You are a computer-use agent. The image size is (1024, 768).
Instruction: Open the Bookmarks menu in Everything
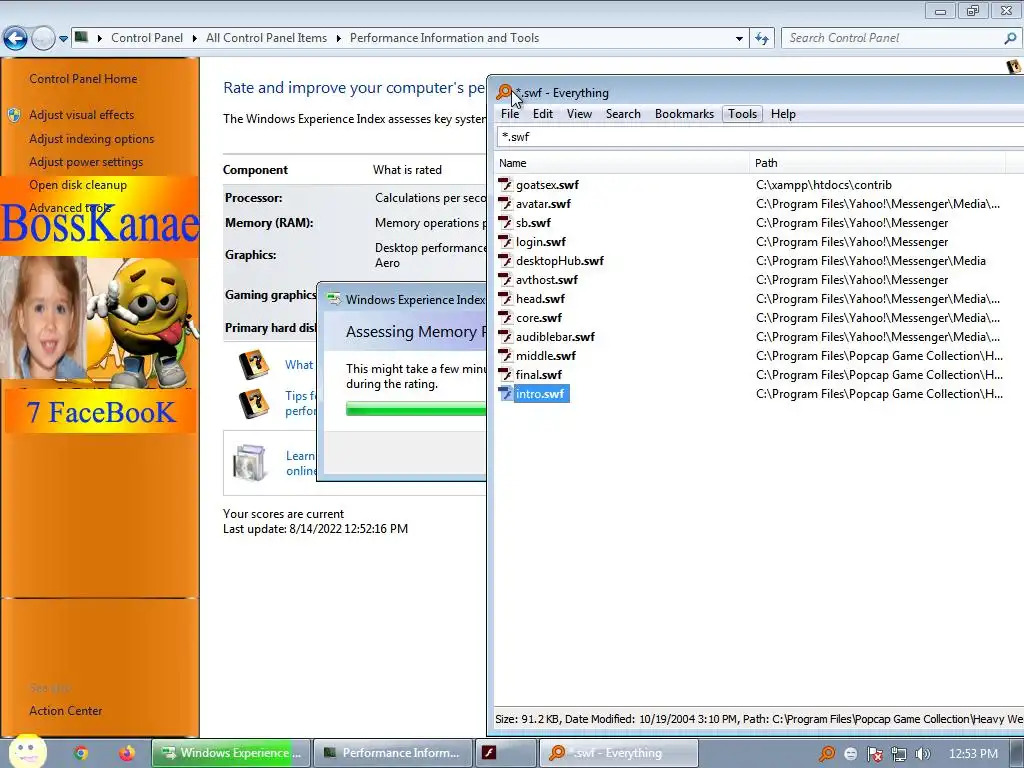point(684,114)
